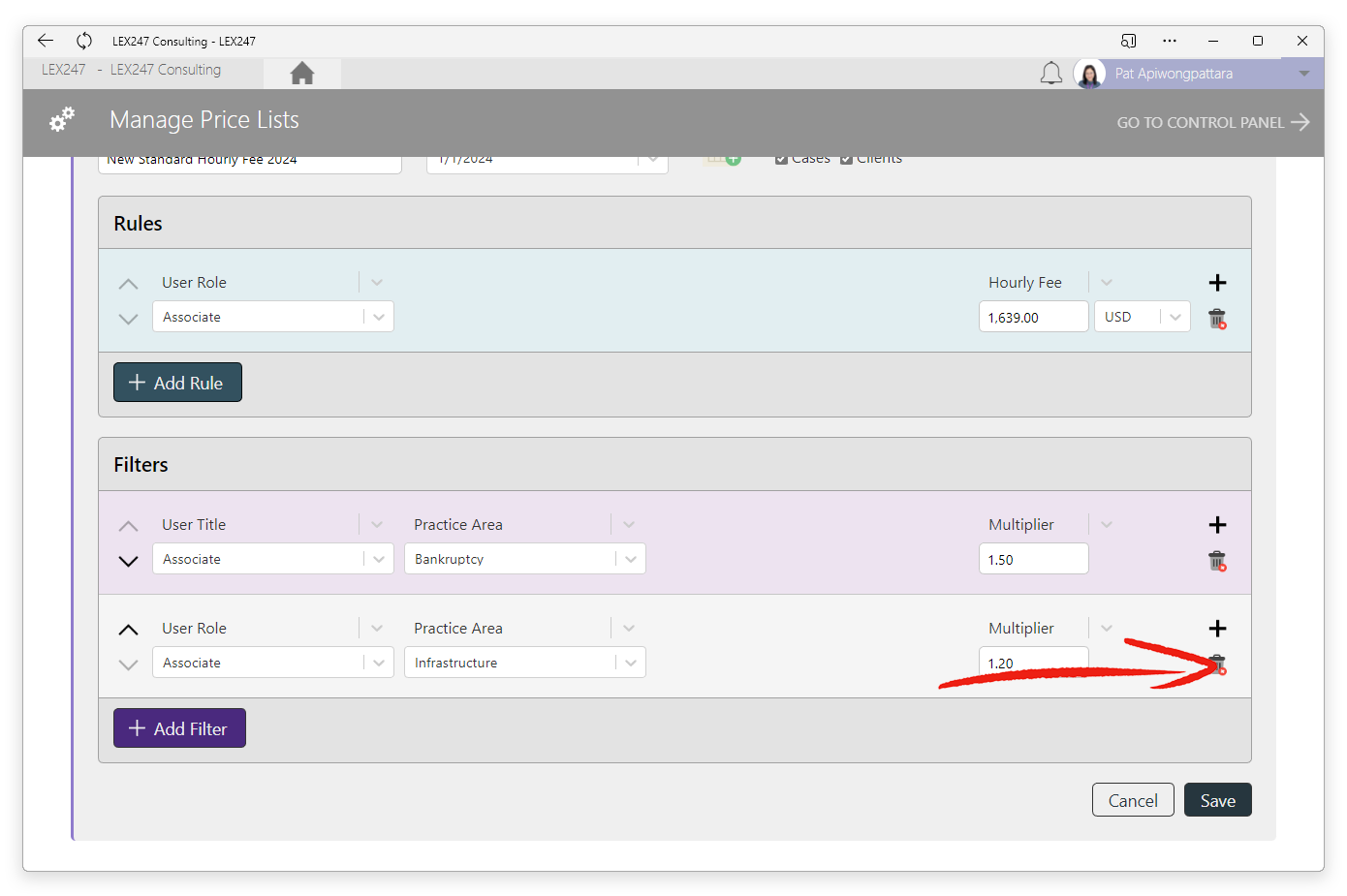The height and width of the screenshot is (896, 1347).
Task: Refresh the LEX247 page
Action: [x=84, y=41]
